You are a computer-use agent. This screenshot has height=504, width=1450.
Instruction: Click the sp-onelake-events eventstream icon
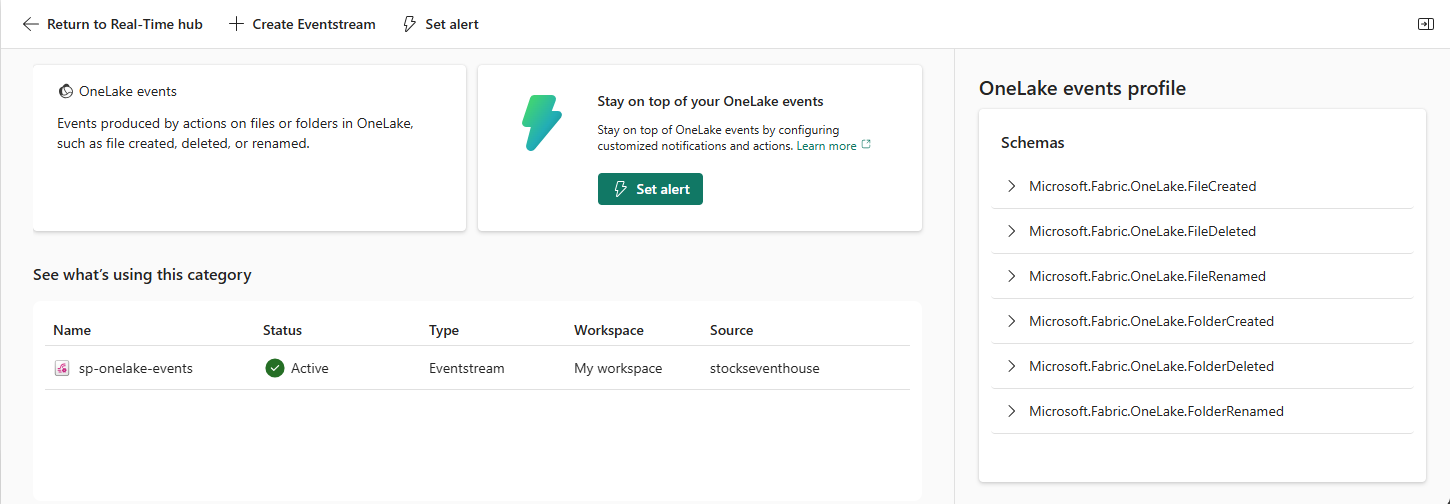tap(62, 368)
